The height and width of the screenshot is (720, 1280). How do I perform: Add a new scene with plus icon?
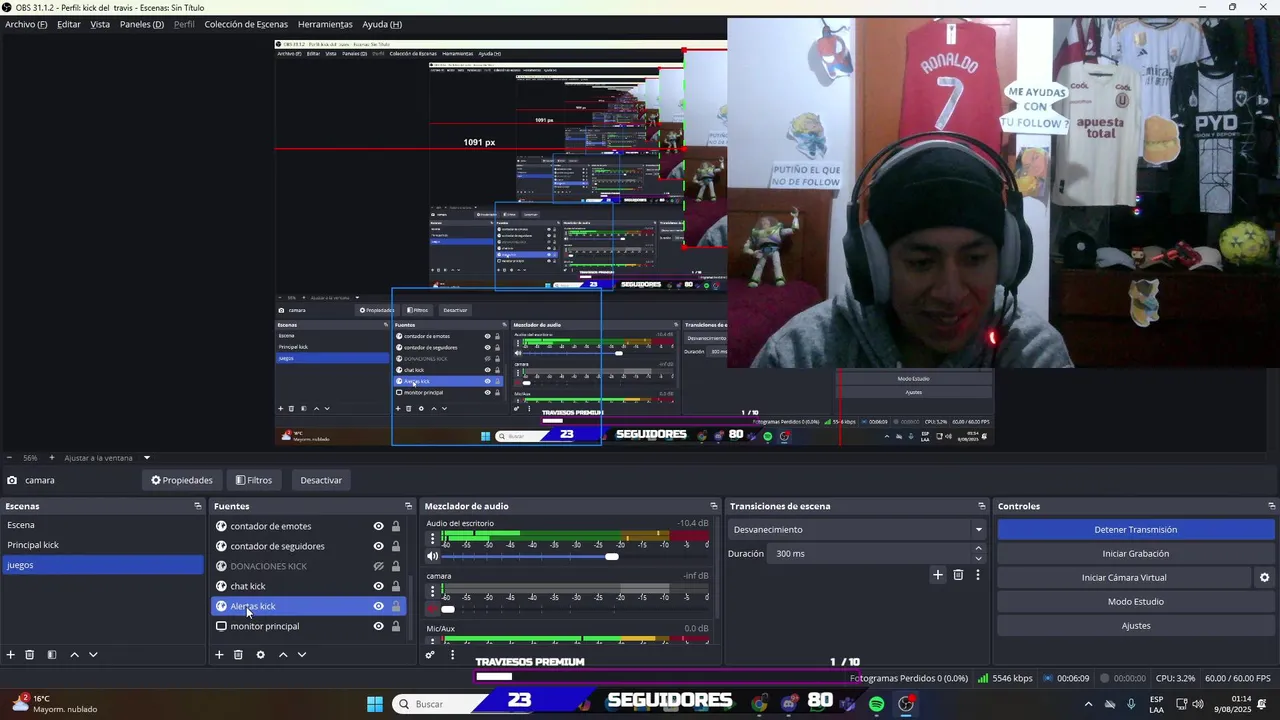pyautogui.click(x=11, y=655)
